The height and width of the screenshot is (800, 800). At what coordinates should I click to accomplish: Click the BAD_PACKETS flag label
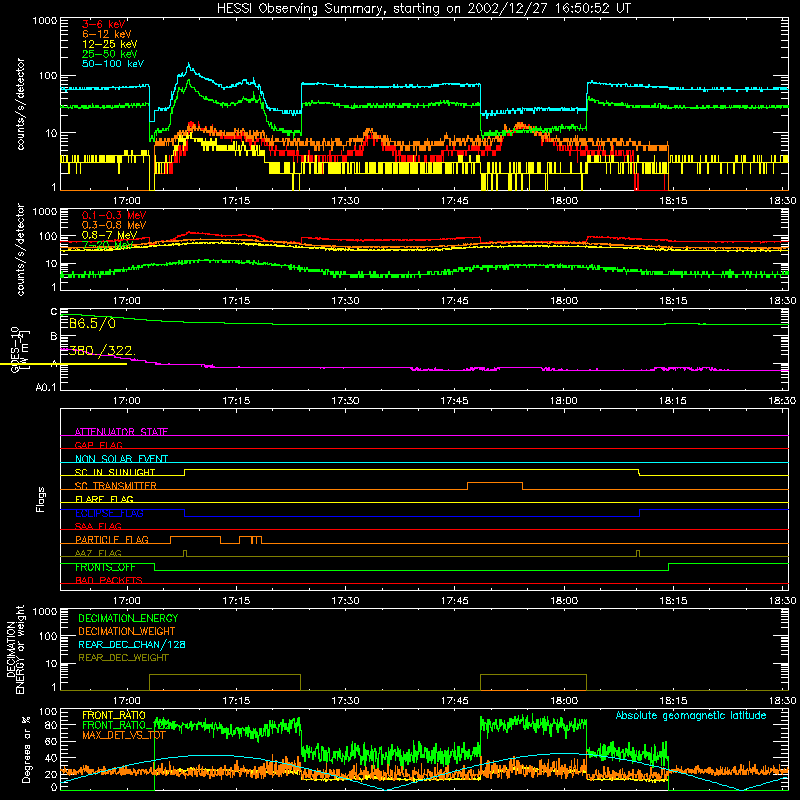pyautogui.click(x=109, y=580)
